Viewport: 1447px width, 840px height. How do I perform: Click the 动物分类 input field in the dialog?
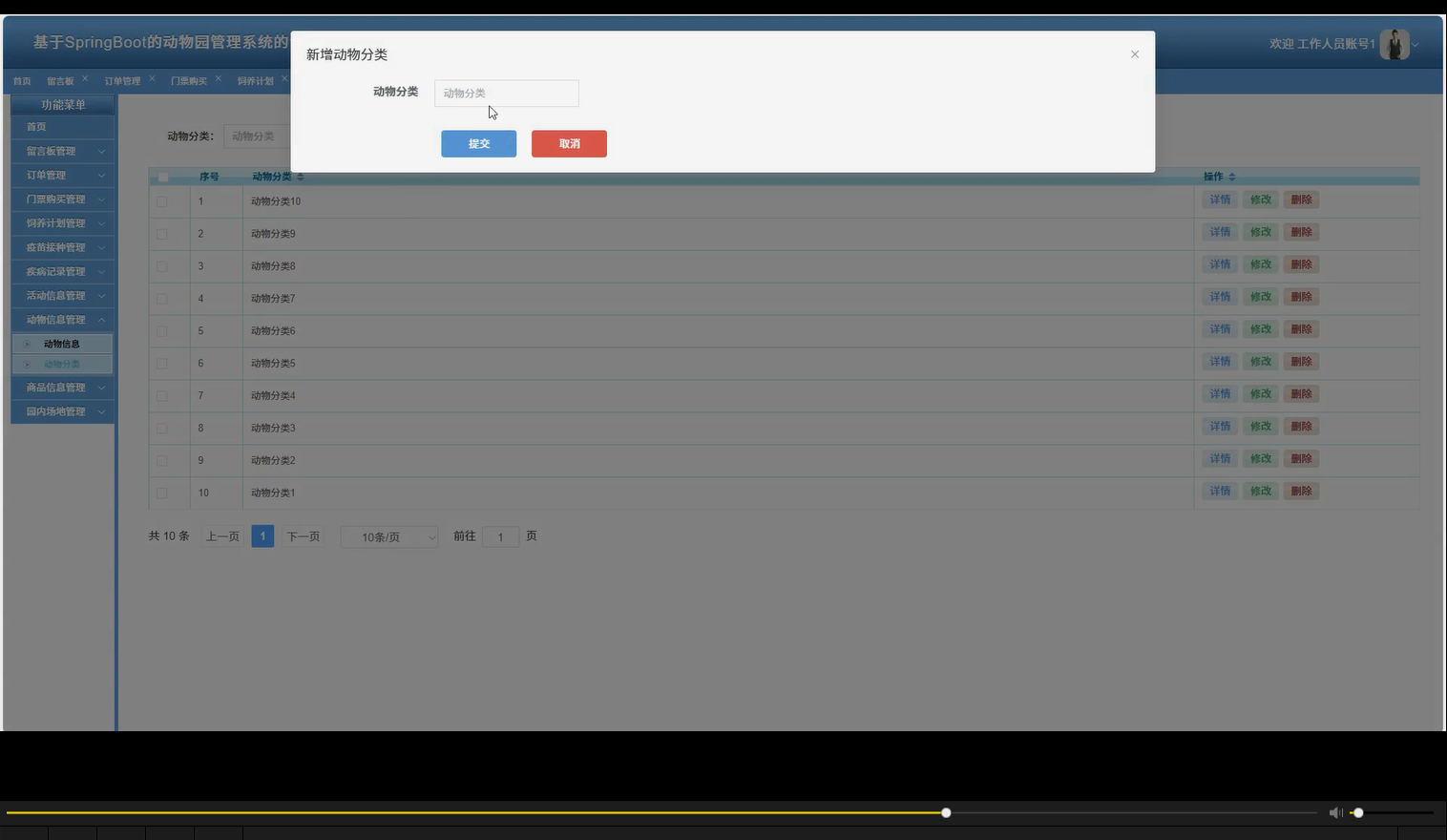click(x=507, y=93)
